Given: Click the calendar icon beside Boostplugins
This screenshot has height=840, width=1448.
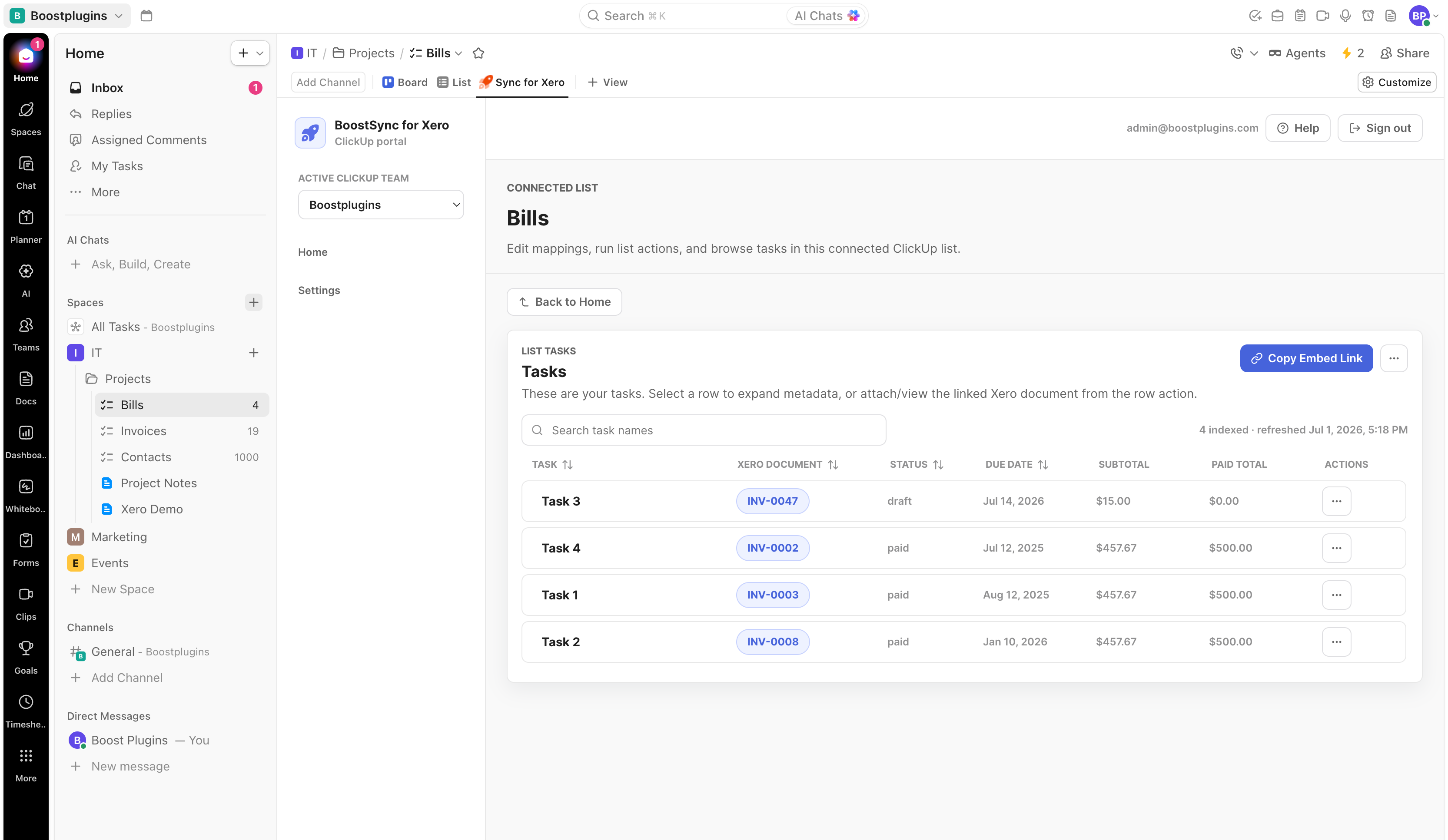Looking at the screenshot, I should tap(146, 16).
